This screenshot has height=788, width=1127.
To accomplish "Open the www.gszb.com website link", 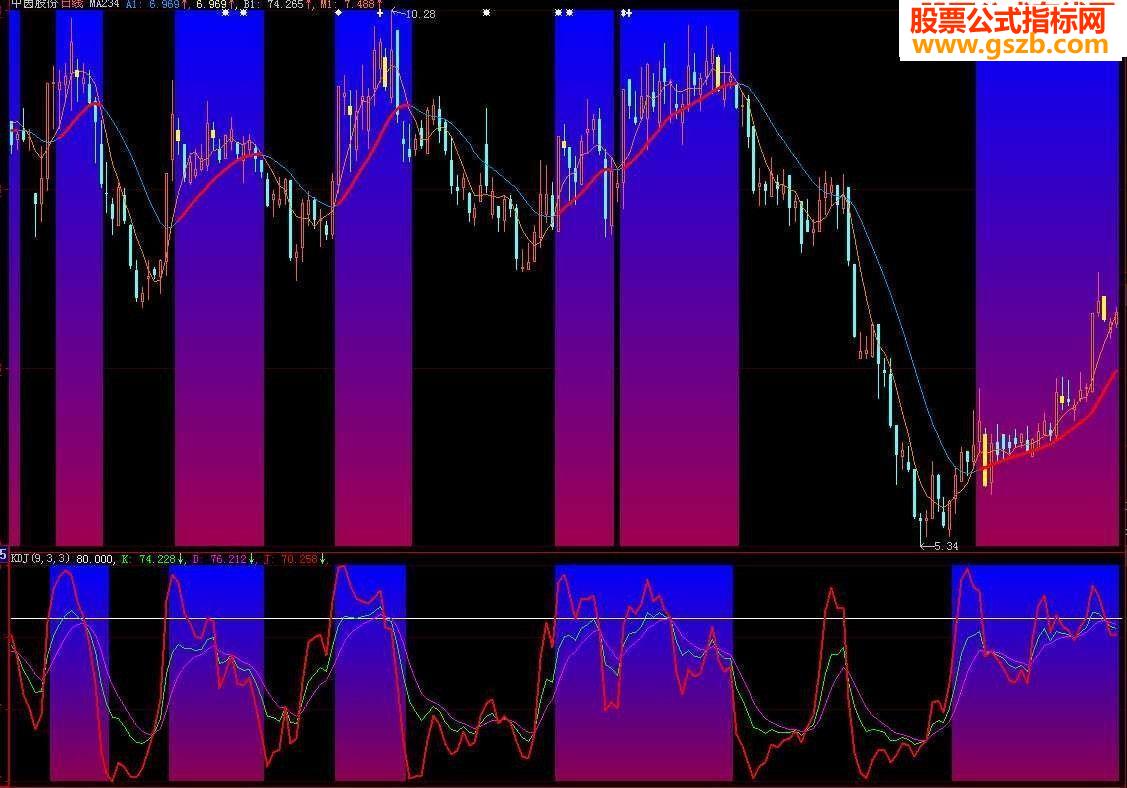I will (1010, 45).
